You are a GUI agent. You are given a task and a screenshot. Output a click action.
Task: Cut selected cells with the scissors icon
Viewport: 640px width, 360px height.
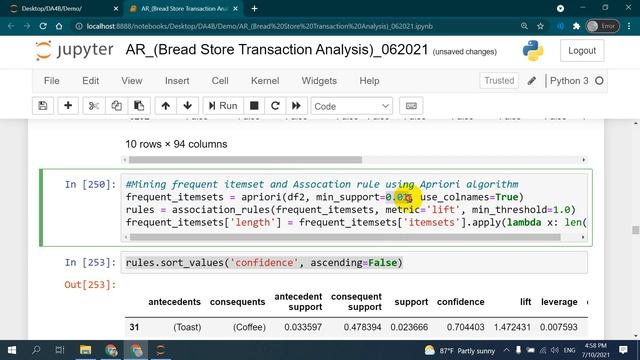[x=94, y=106]
